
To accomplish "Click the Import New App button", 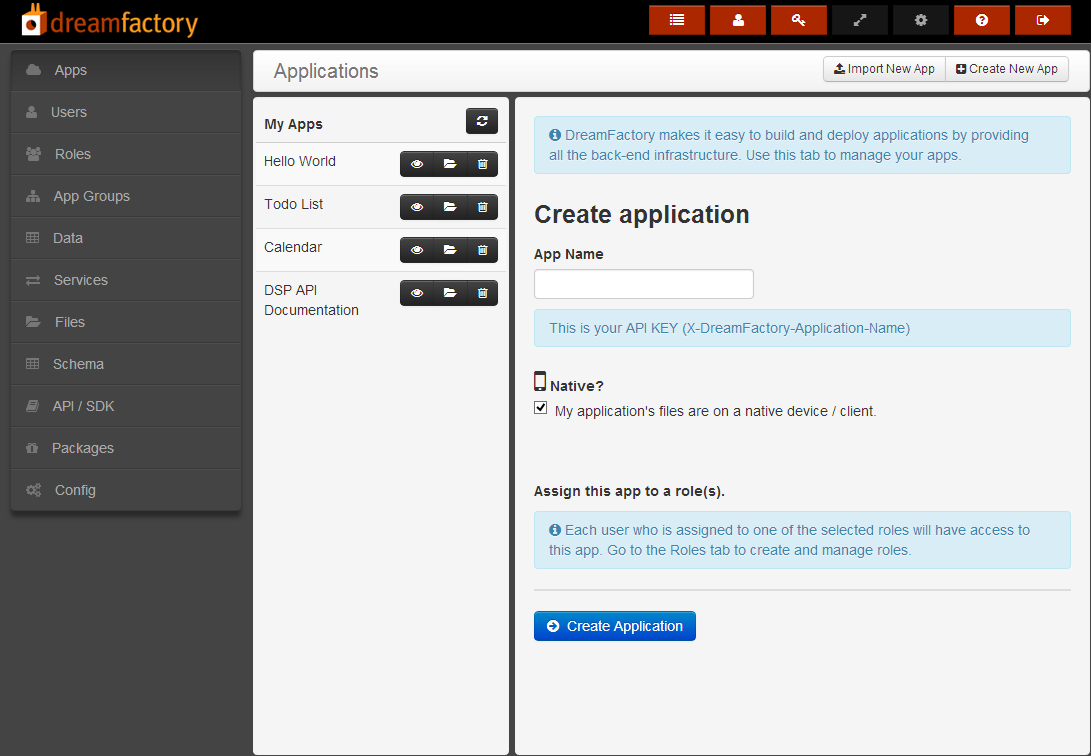I will [884, 69].
